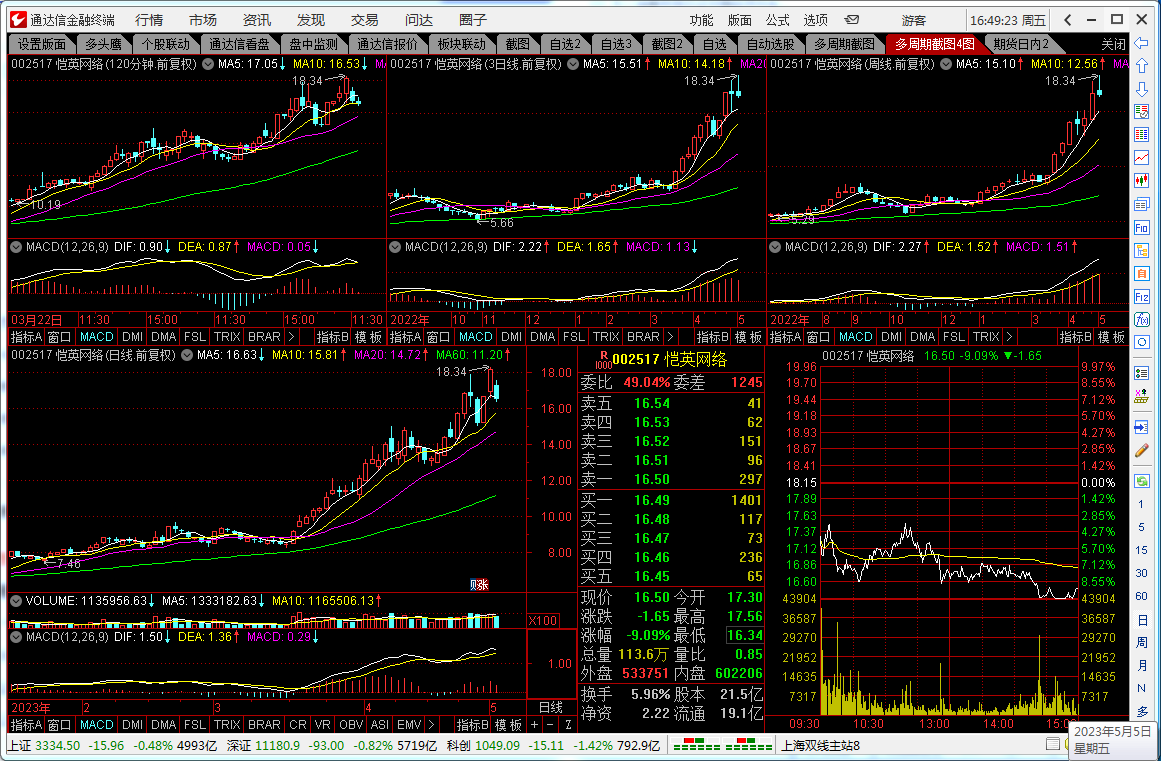Click the 卖一 price 16.50 in order book
This screenshot has width=1161, height=761.
pos(652,479)
